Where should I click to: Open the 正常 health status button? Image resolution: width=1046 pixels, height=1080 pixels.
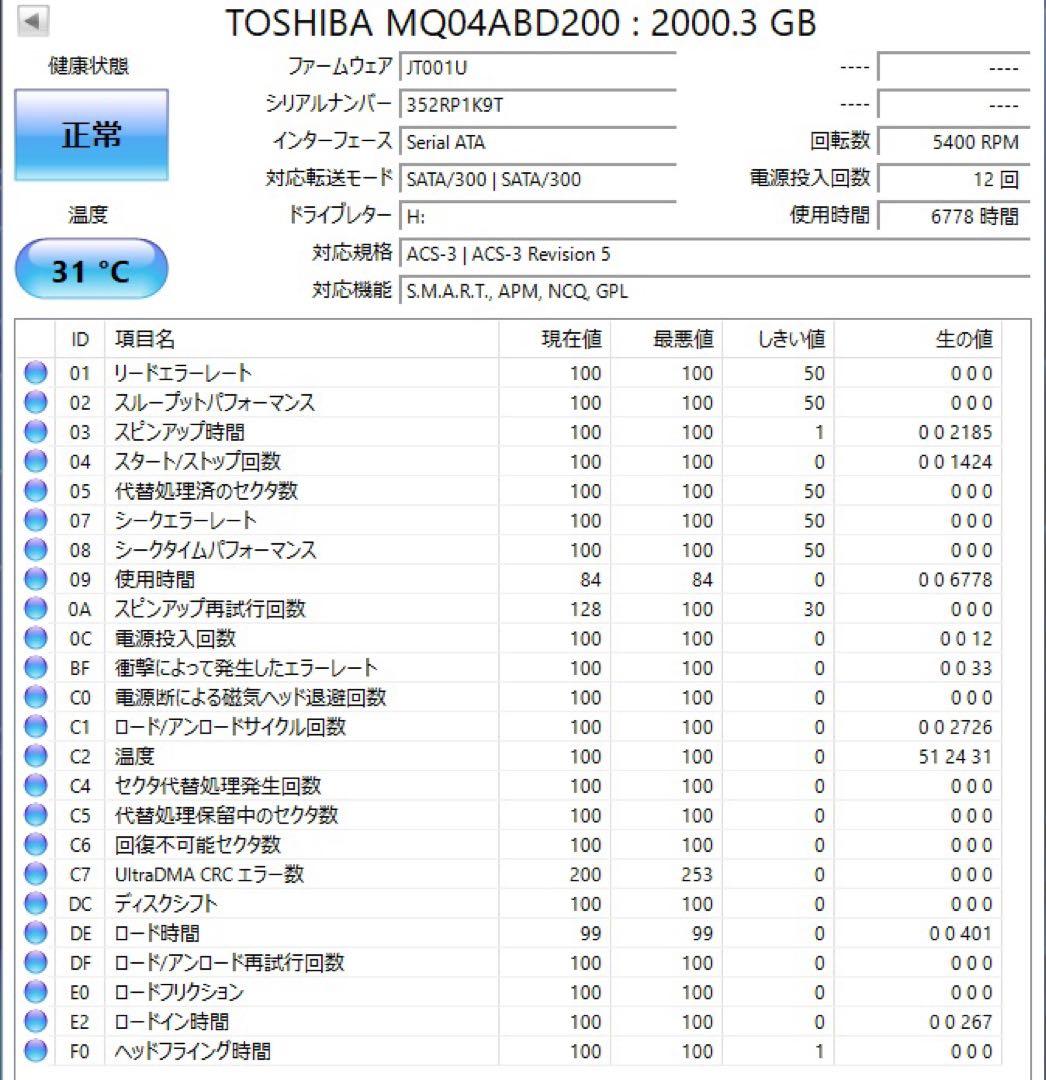point(92,135)
